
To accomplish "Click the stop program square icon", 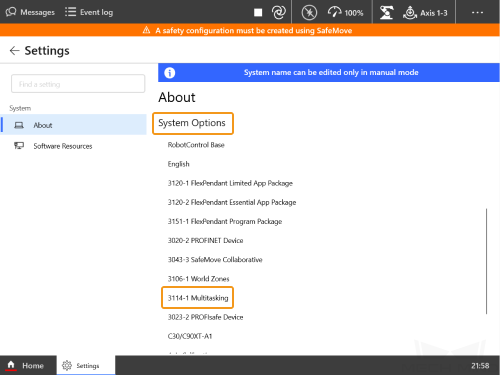I will (258, 12).
